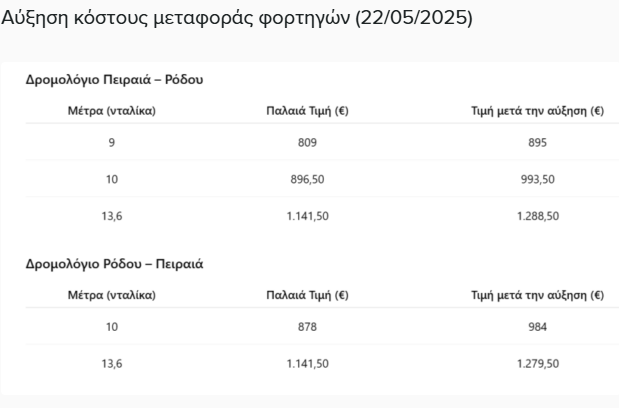Viewport: 619px width, 408px height.
Task: Select the 1.288,50 price after increase
Action: 538,217
